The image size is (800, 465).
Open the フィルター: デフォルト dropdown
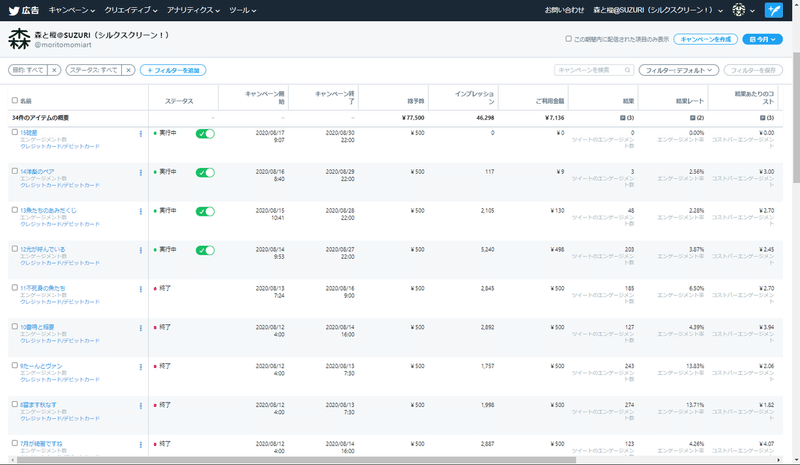coord(679,70)
